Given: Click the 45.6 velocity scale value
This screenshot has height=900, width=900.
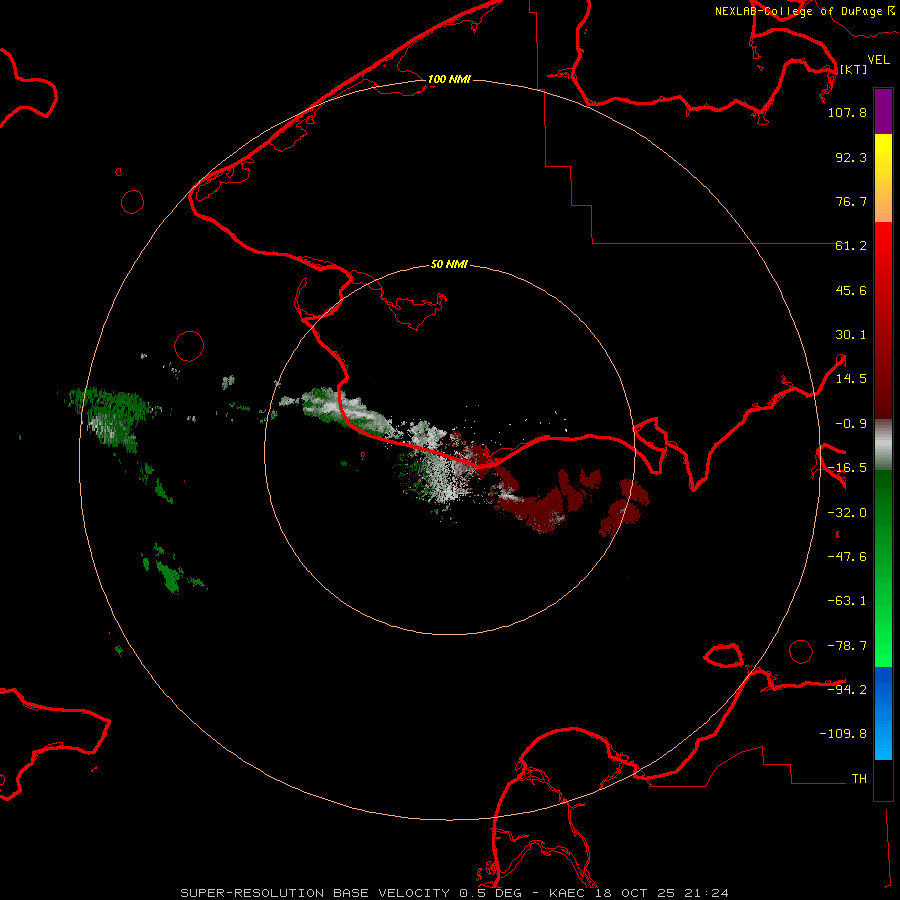Looking at the screenshot, I should click(x=851, y=290).
